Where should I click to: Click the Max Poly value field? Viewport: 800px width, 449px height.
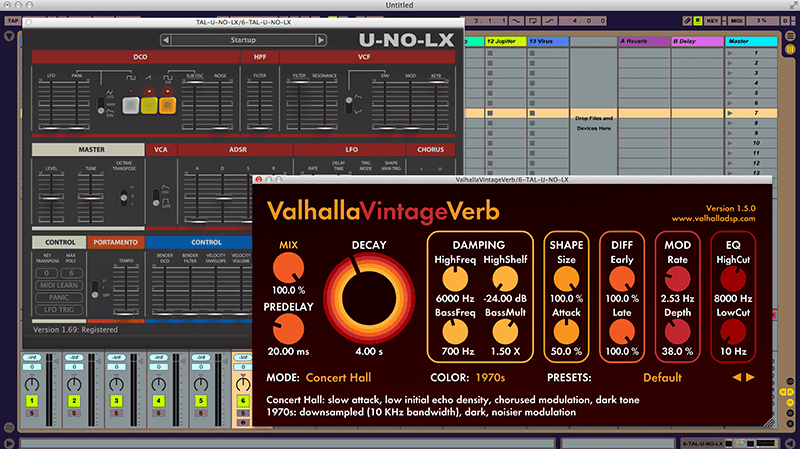tap(71, 273)
